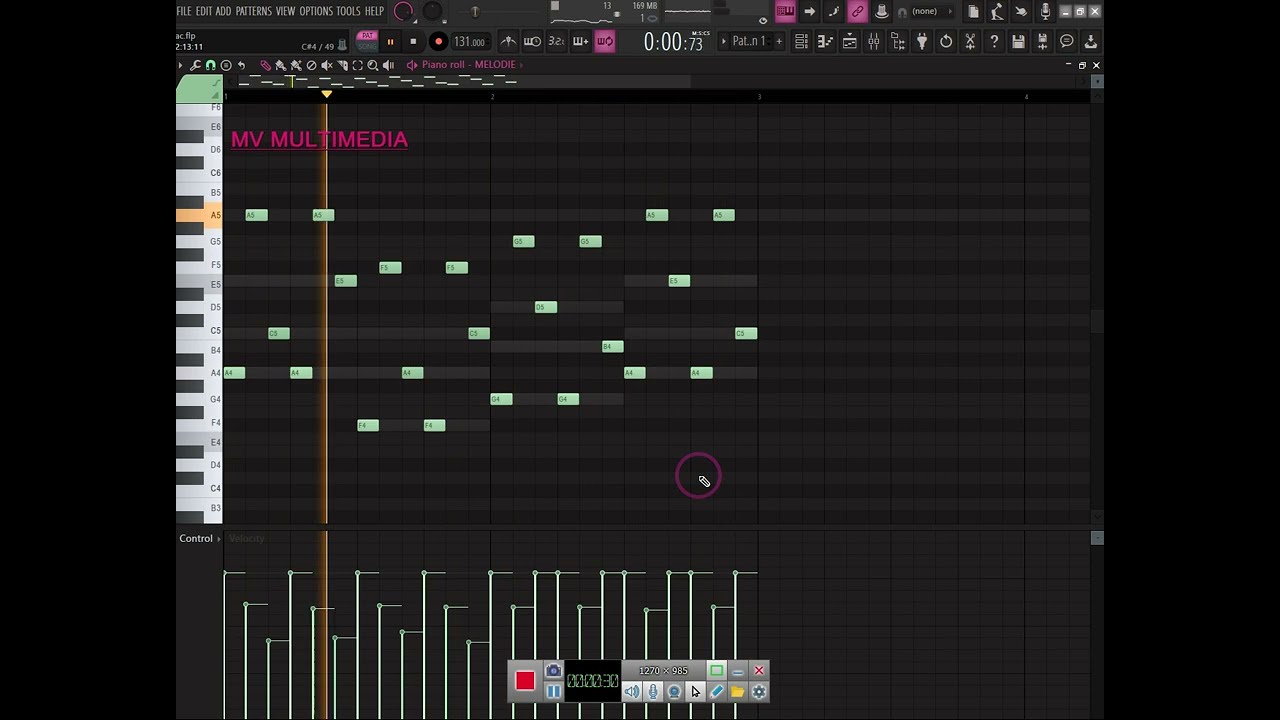Open the PATTERNS menu
Viewport: 1280px width, 720px height.
click(253, 11)
